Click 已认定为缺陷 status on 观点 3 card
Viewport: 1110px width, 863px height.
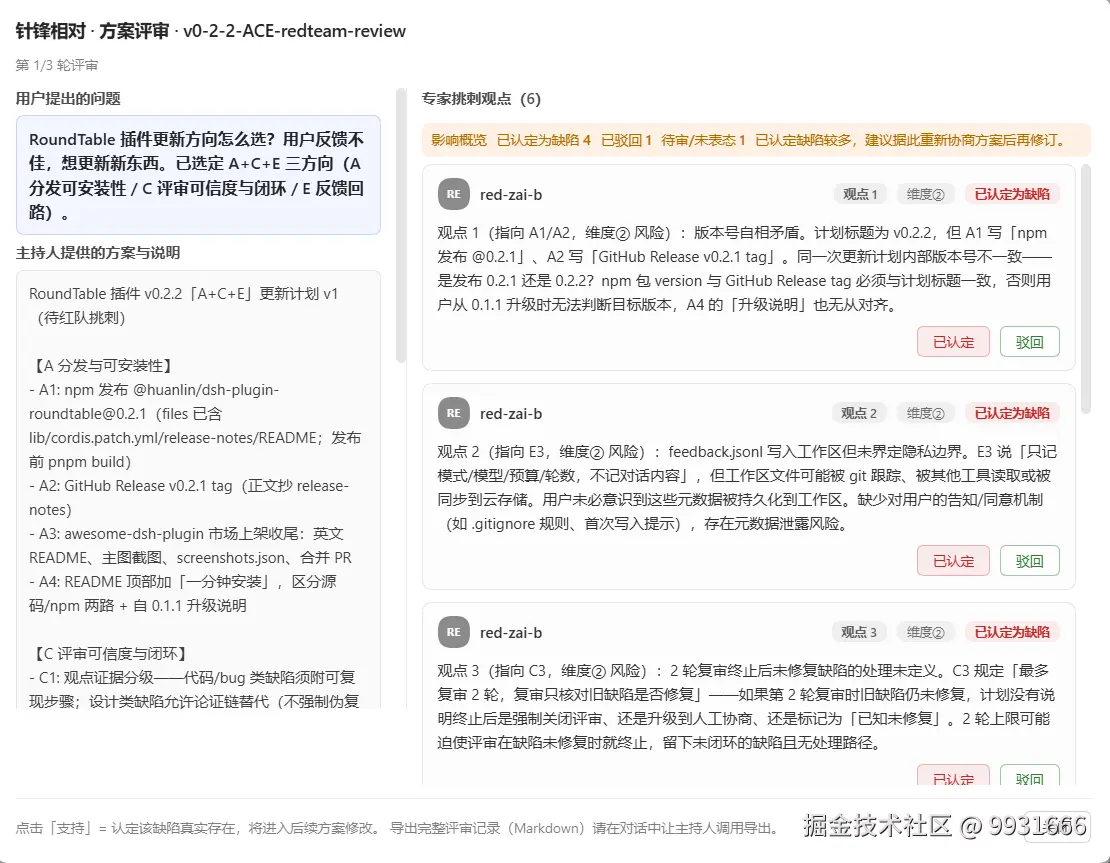click(1012, 632)
